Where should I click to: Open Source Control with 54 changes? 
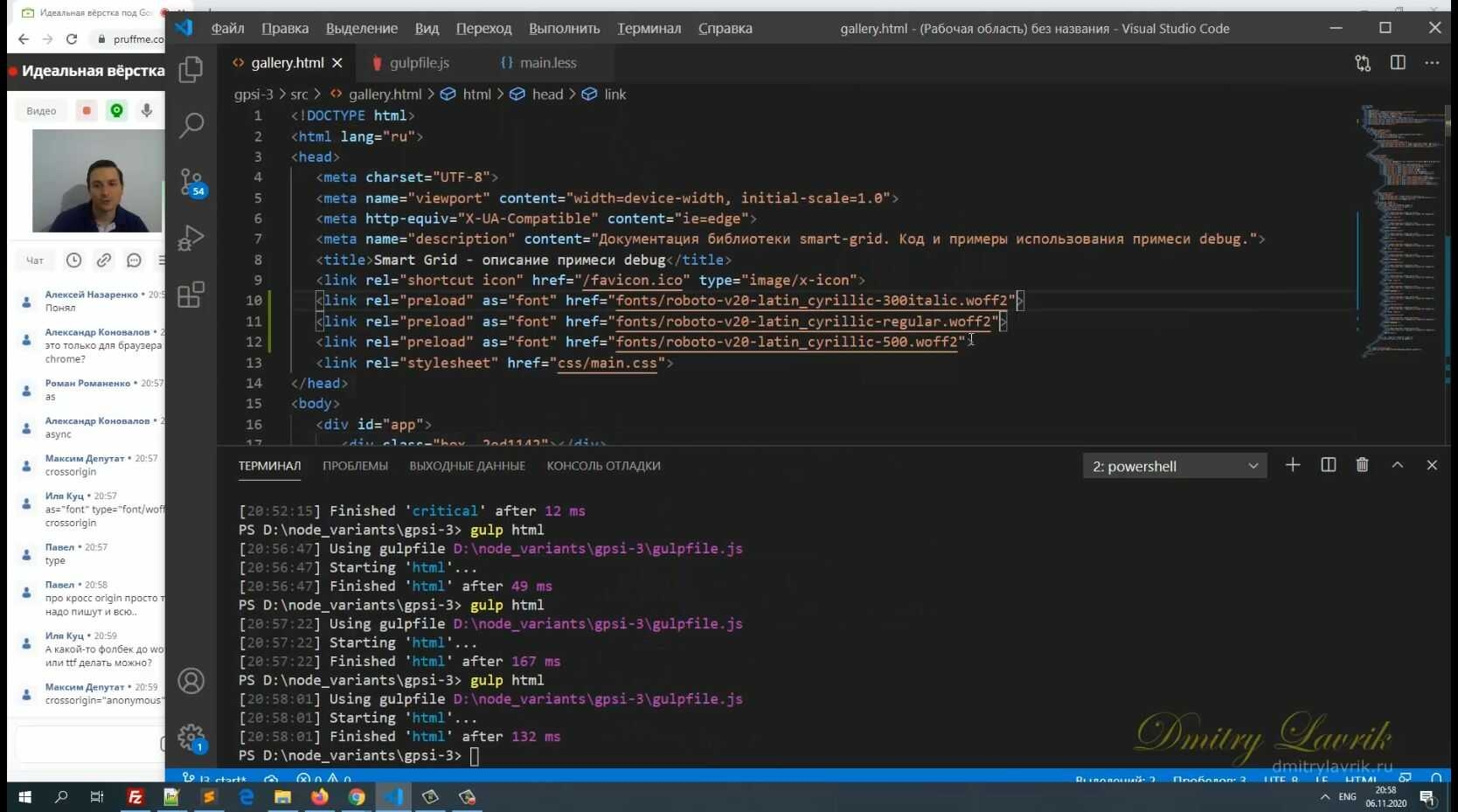tap(191, 182)
